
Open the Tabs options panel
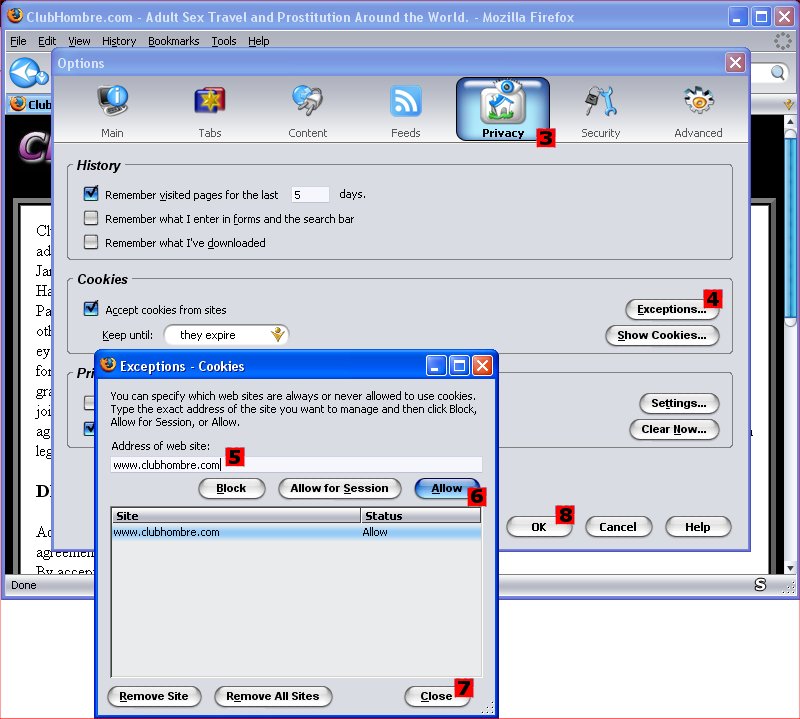[210, 110]
